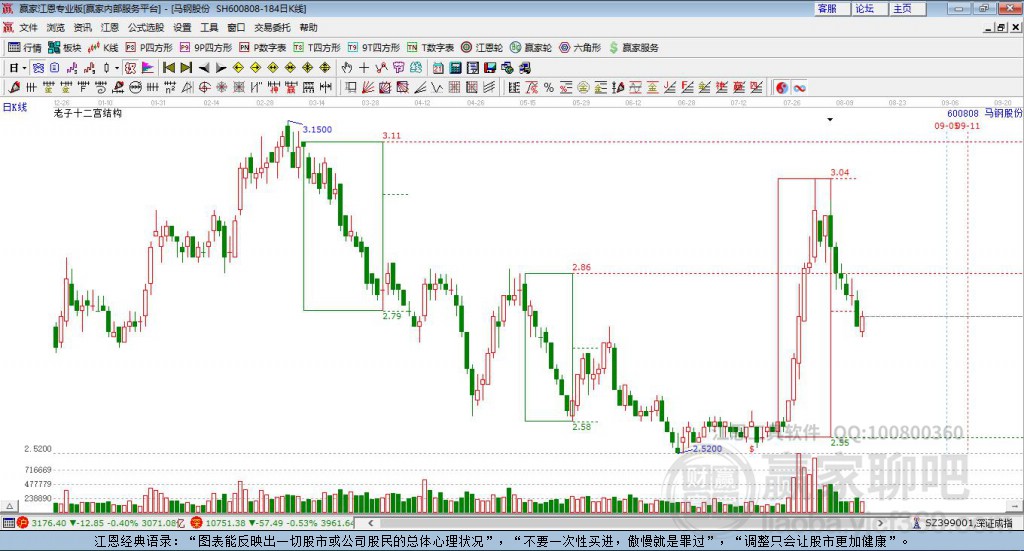Image resolution: width=1024 pixels, height=551 pixels.
Task: Click the horizontal scrollbar track at bottom
Action: [x=625, y=523]
